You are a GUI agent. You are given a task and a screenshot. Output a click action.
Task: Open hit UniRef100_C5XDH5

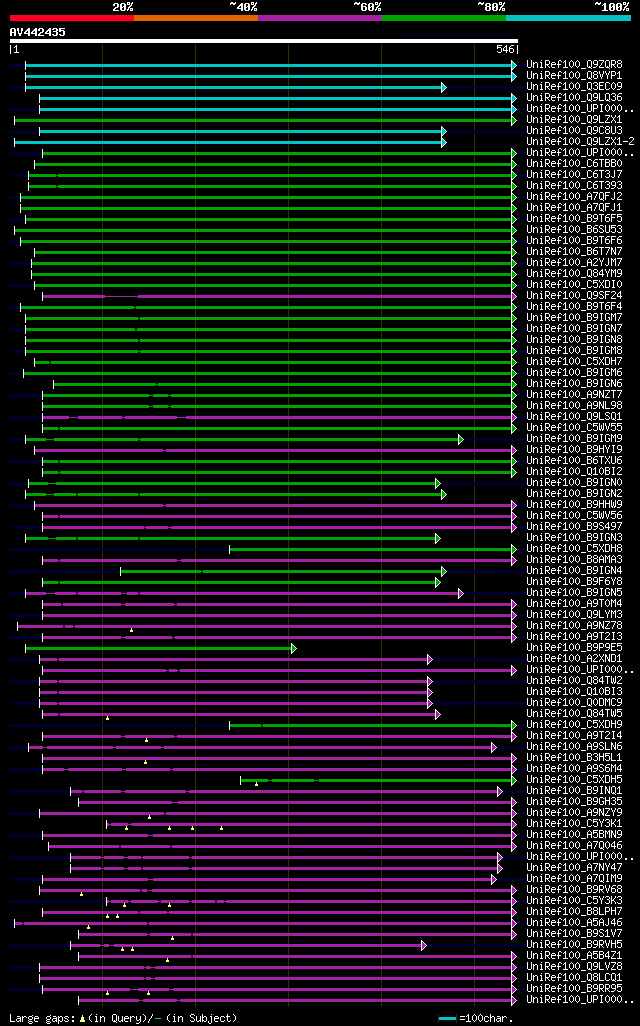pos(575,779)
